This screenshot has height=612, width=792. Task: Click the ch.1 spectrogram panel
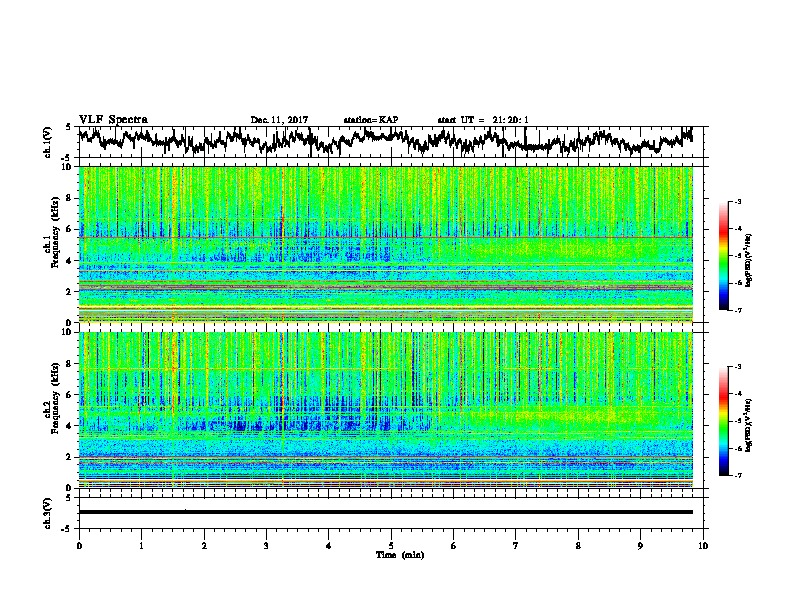(x=386, y=244)
